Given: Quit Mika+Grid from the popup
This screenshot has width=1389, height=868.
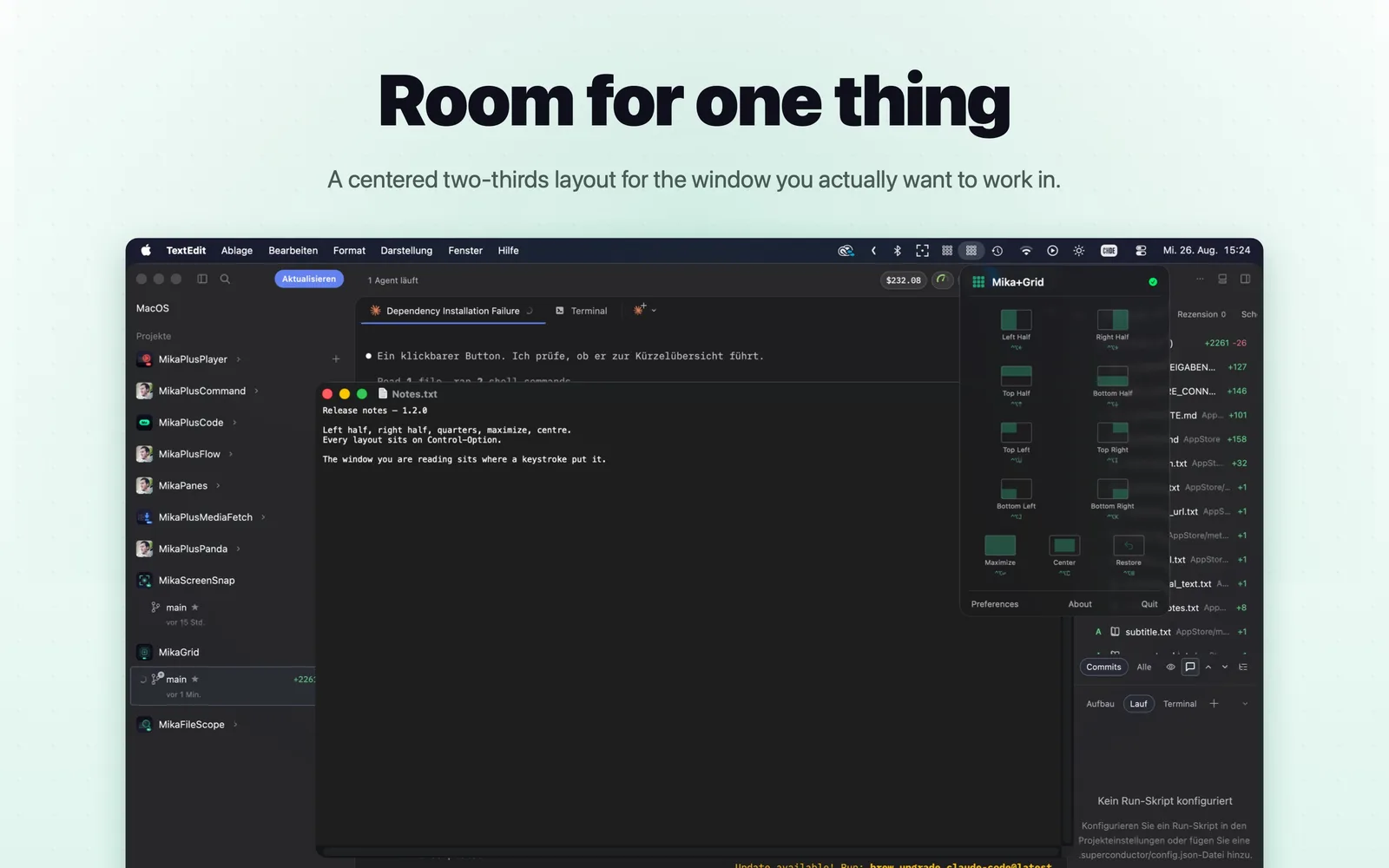Looking at the screenshot, I should click(1149, 604).
